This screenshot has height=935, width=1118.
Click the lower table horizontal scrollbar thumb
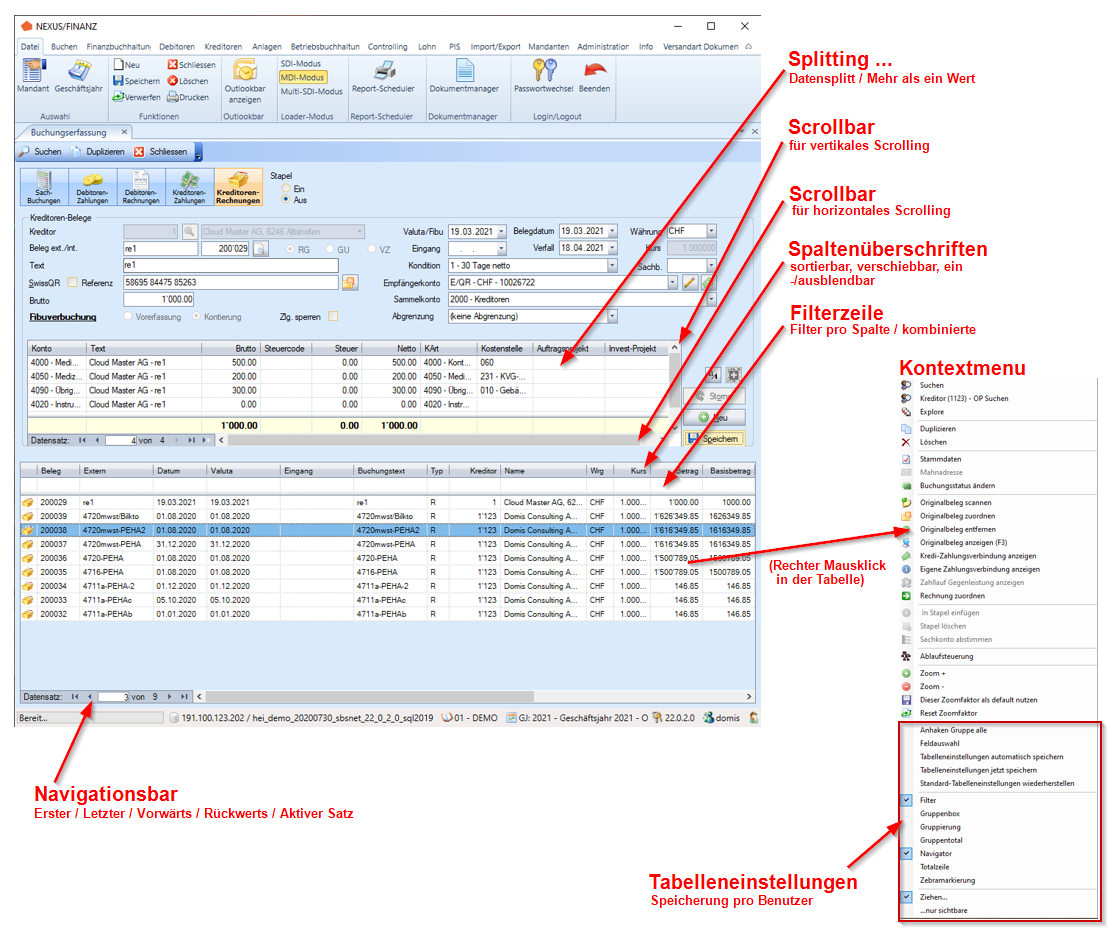click(369, 696)
